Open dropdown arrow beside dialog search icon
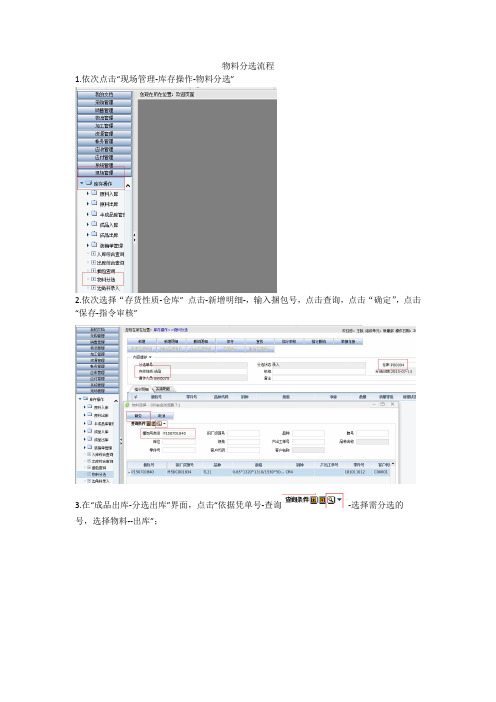The width and height of the screenshot is (496, 702). (164, 424)
